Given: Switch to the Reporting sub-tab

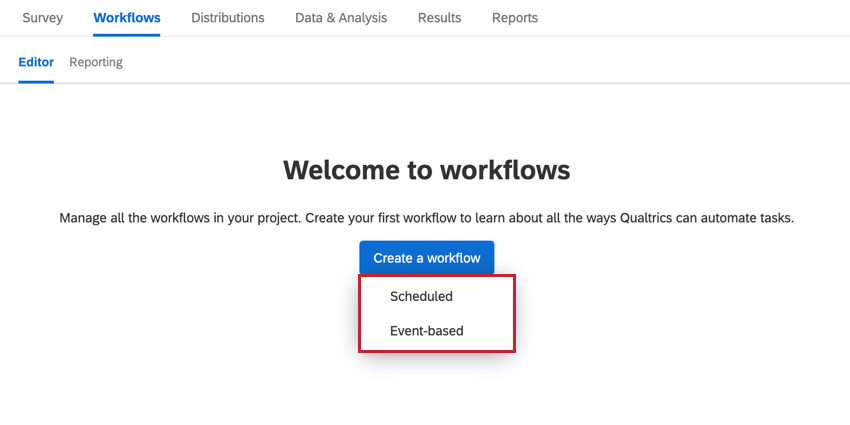Looking at the screenshot, I should click(x=96, y=62).
